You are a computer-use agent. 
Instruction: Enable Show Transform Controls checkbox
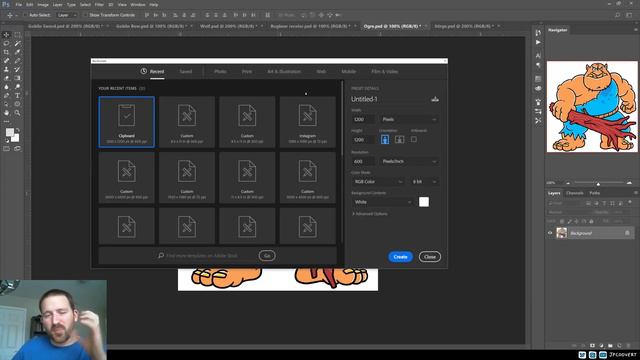coord(85,15)
